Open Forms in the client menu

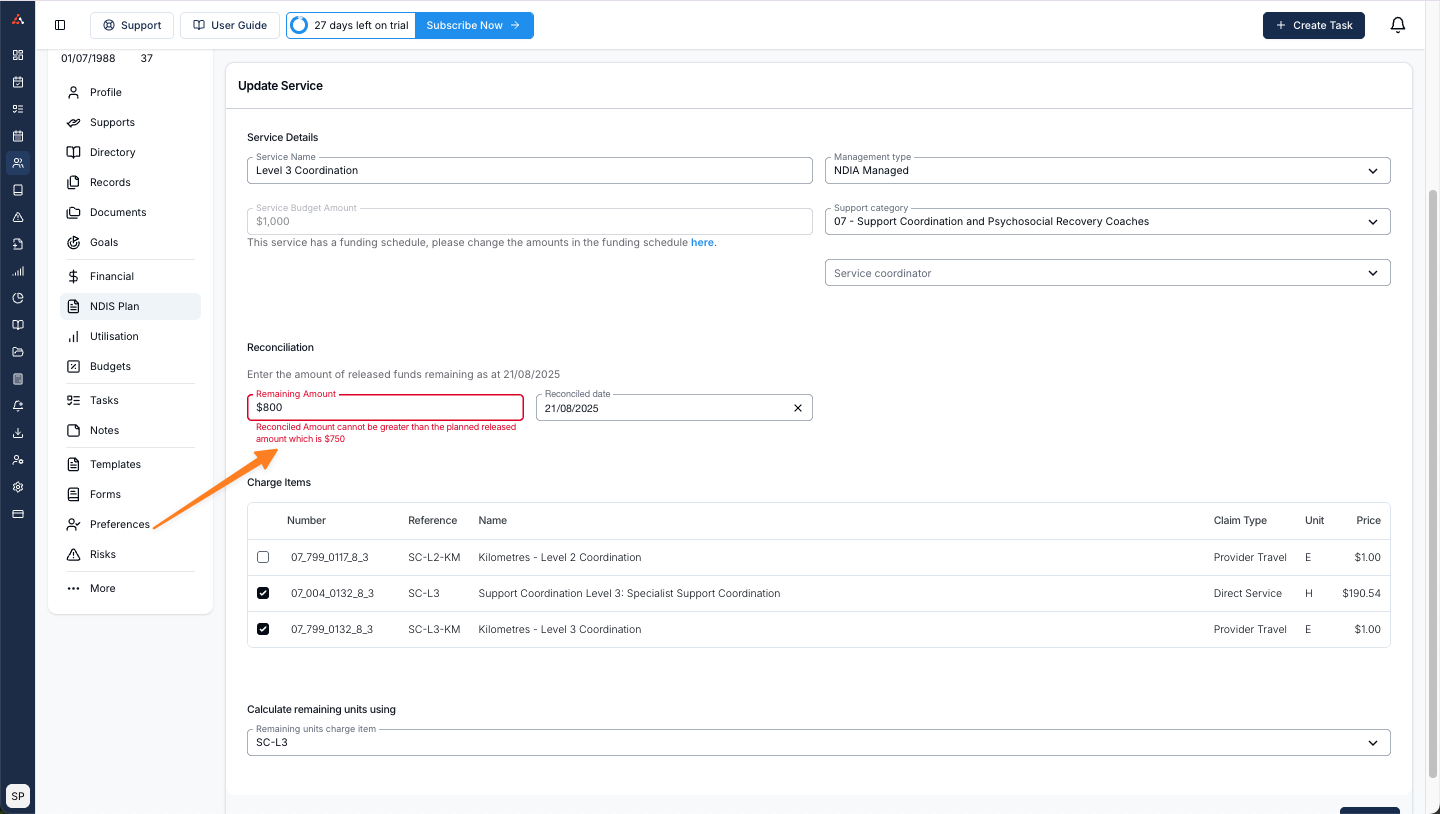[130, 494]
